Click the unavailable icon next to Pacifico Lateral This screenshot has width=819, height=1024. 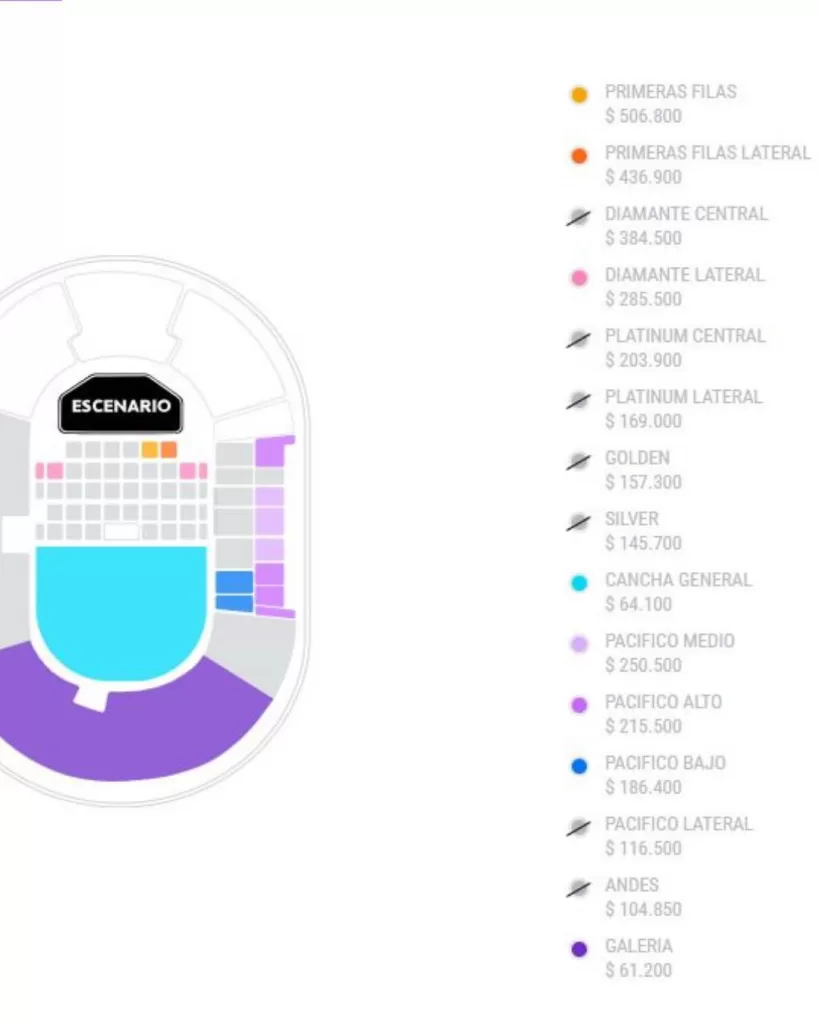point(578,827)
